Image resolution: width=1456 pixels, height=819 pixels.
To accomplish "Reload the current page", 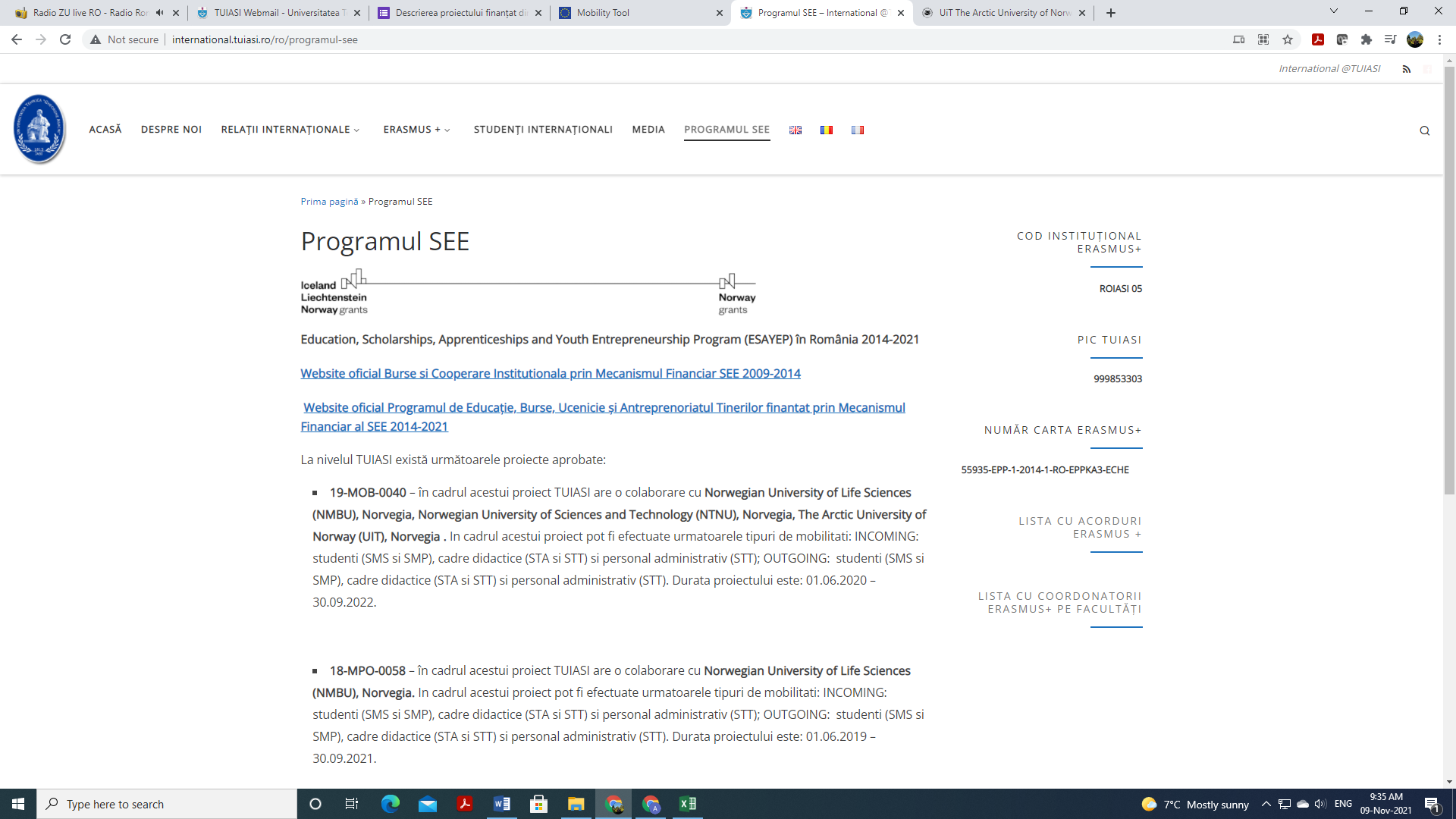I will point(65,39).
